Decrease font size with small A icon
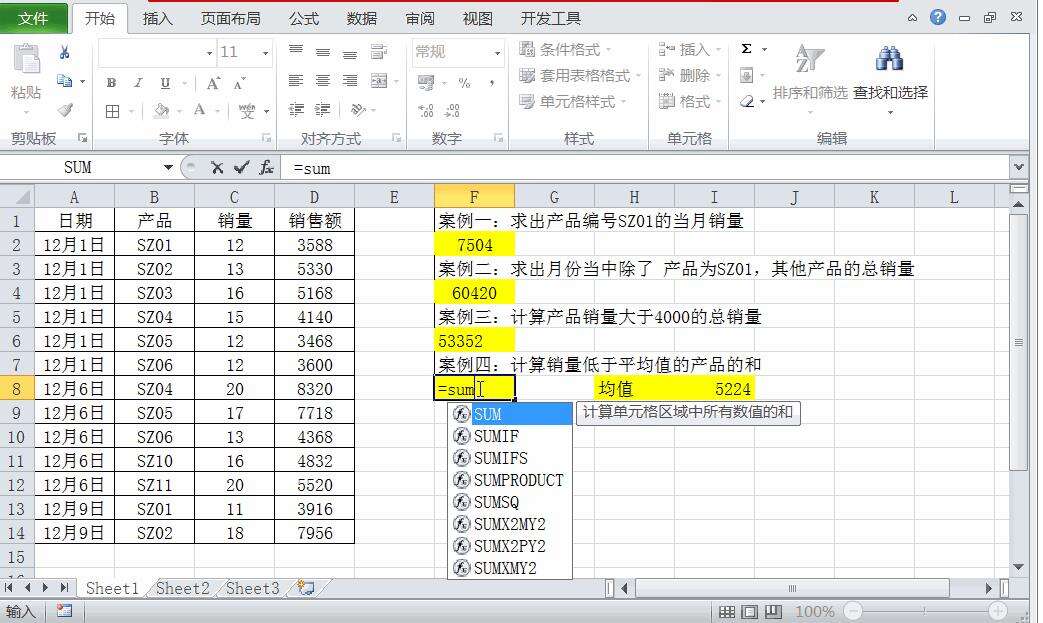Screen dimensions: 1043x623 click(x=239, y=83)
